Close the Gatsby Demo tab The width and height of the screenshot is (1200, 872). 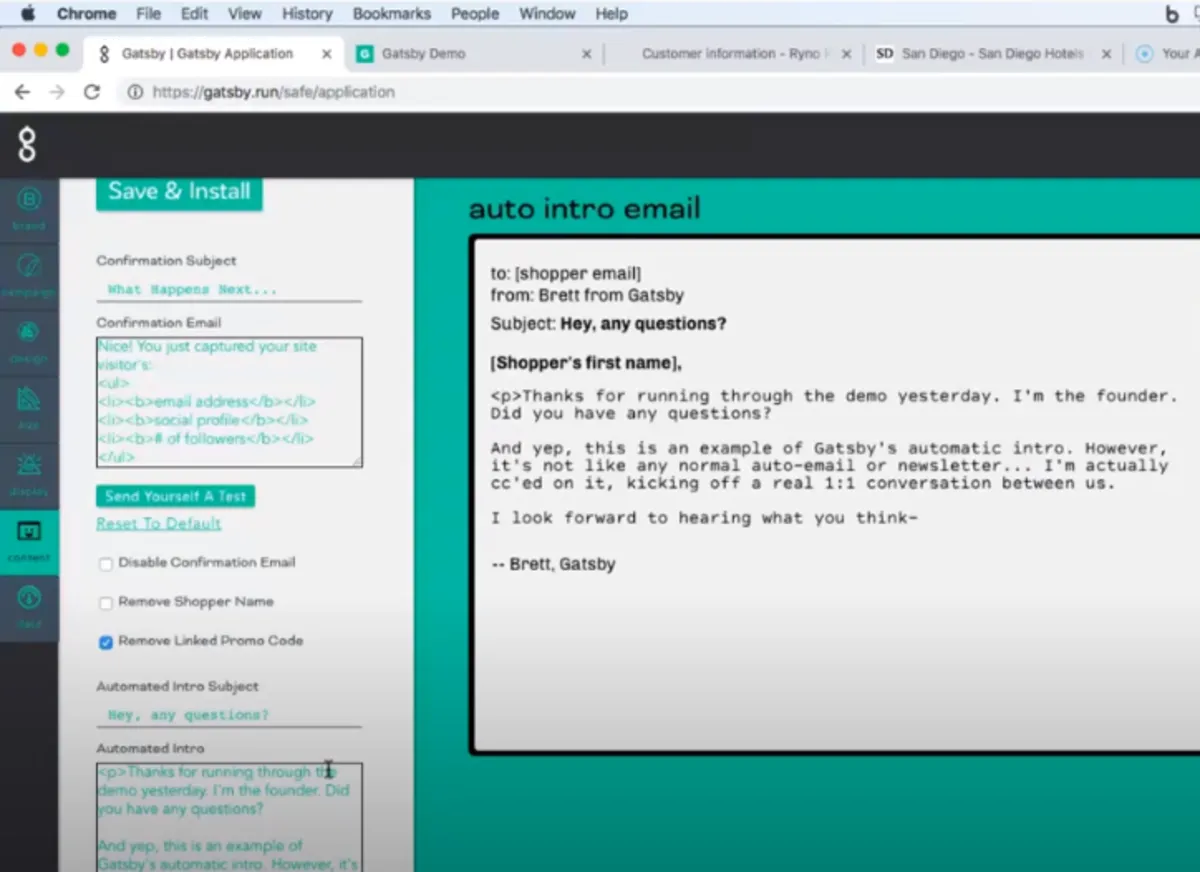coord(586,54)
